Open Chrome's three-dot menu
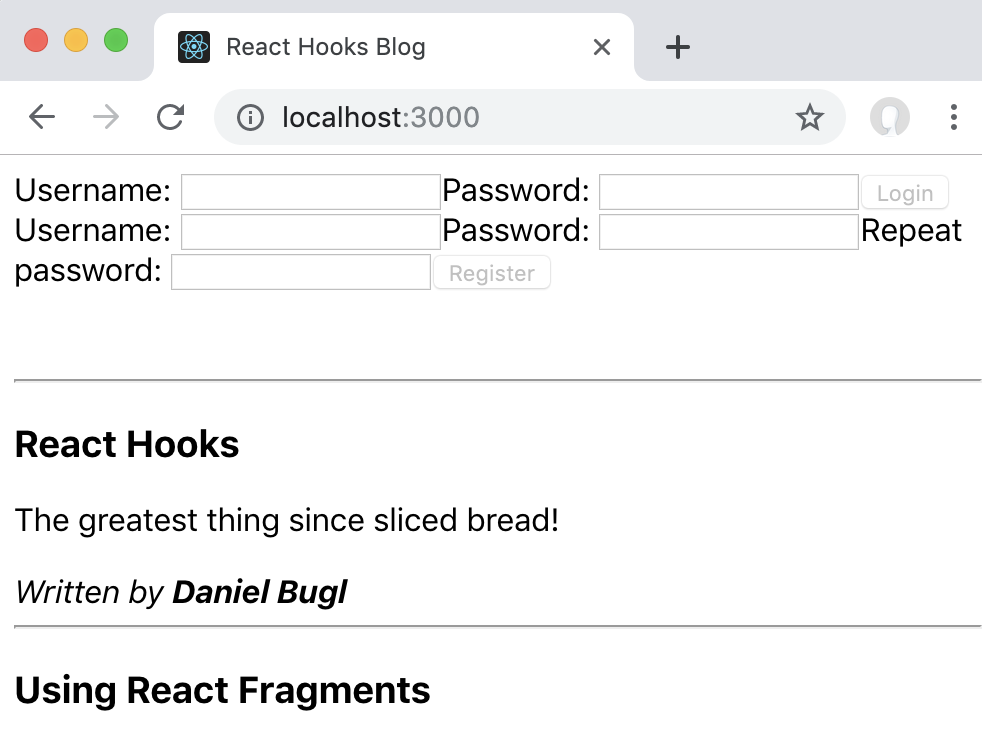 [x=953, y=118]
